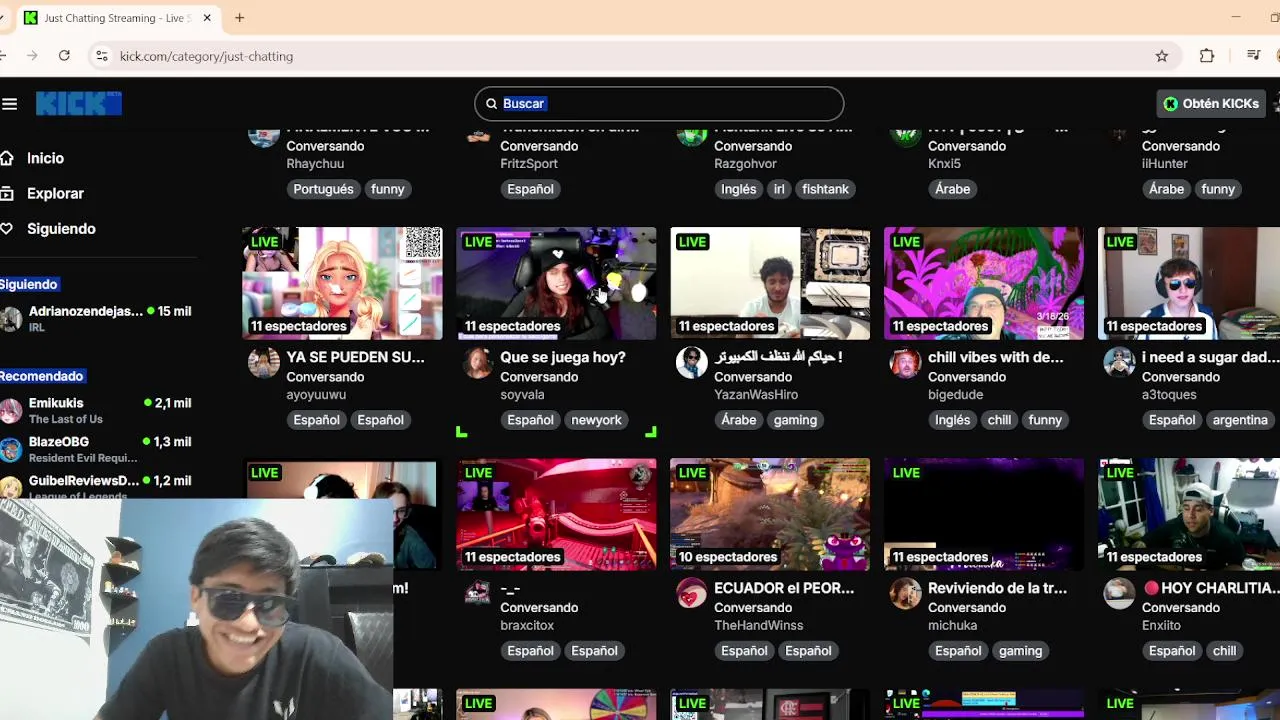
Task: Open ayoyuuwu channel avatar
Action: (264, 362)
